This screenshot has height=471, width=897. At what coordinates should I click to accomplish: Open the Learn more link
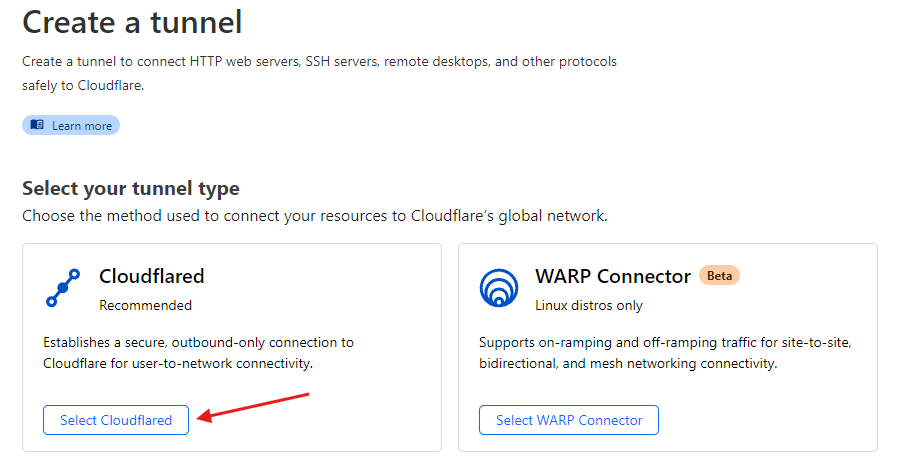tap(71, 125)
